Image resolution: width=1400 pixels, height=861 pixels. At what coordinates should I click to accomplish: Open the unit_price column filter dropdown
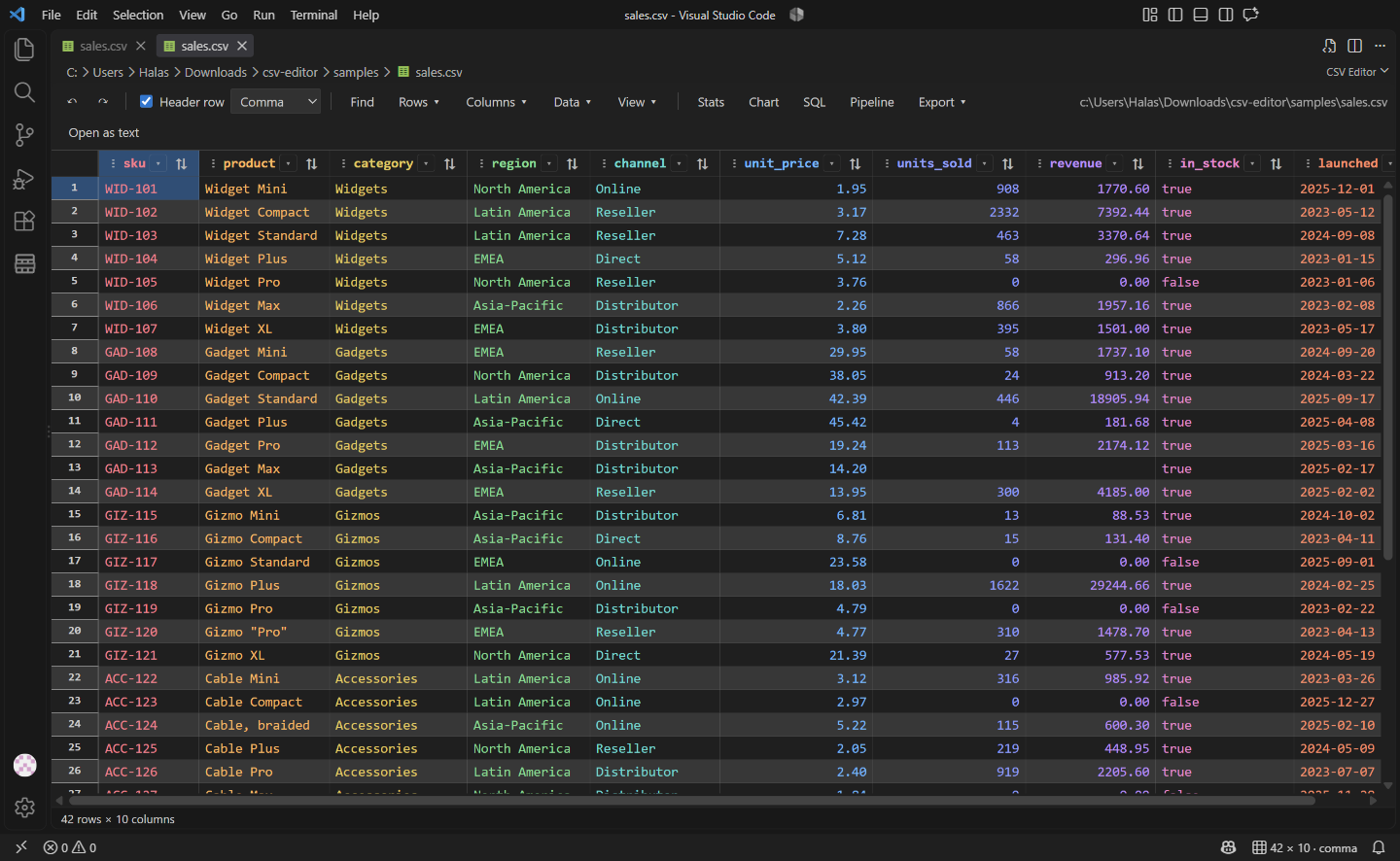pos(831,163)
